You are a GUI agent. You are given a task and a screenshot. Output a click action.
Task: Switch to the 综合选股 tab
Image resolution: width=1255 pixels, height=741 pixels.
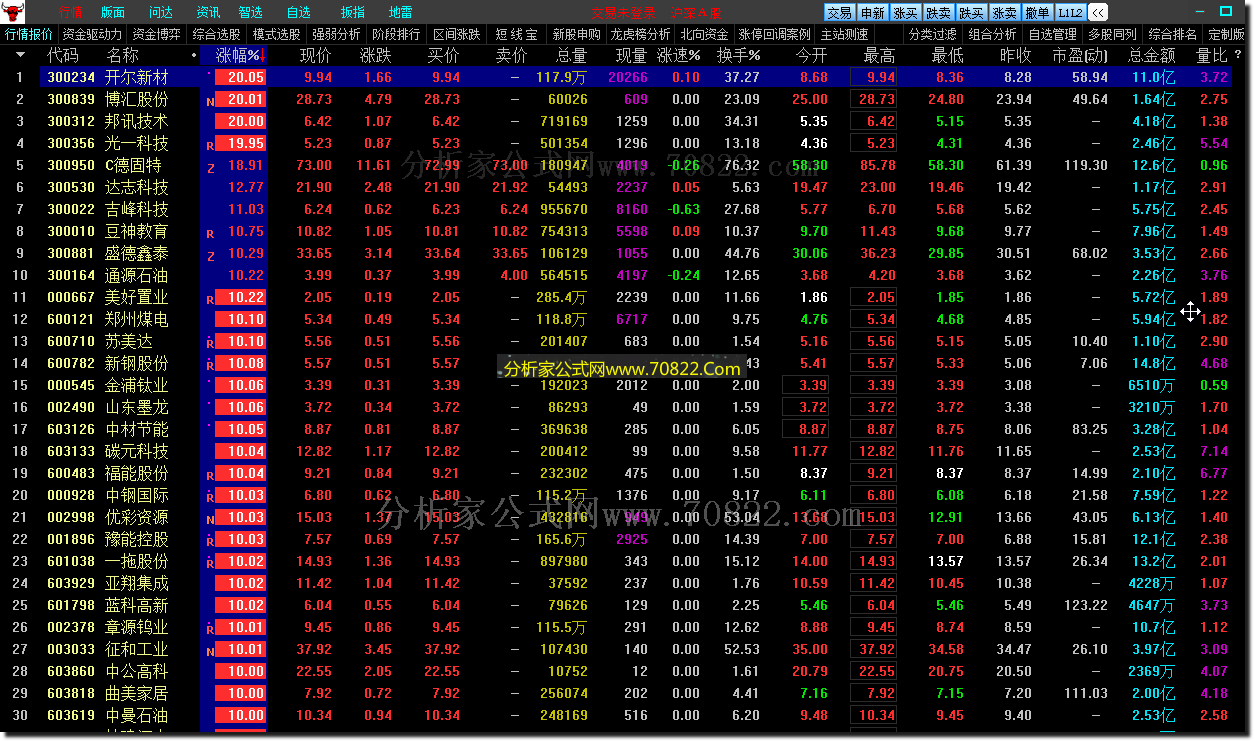point(217,34)
